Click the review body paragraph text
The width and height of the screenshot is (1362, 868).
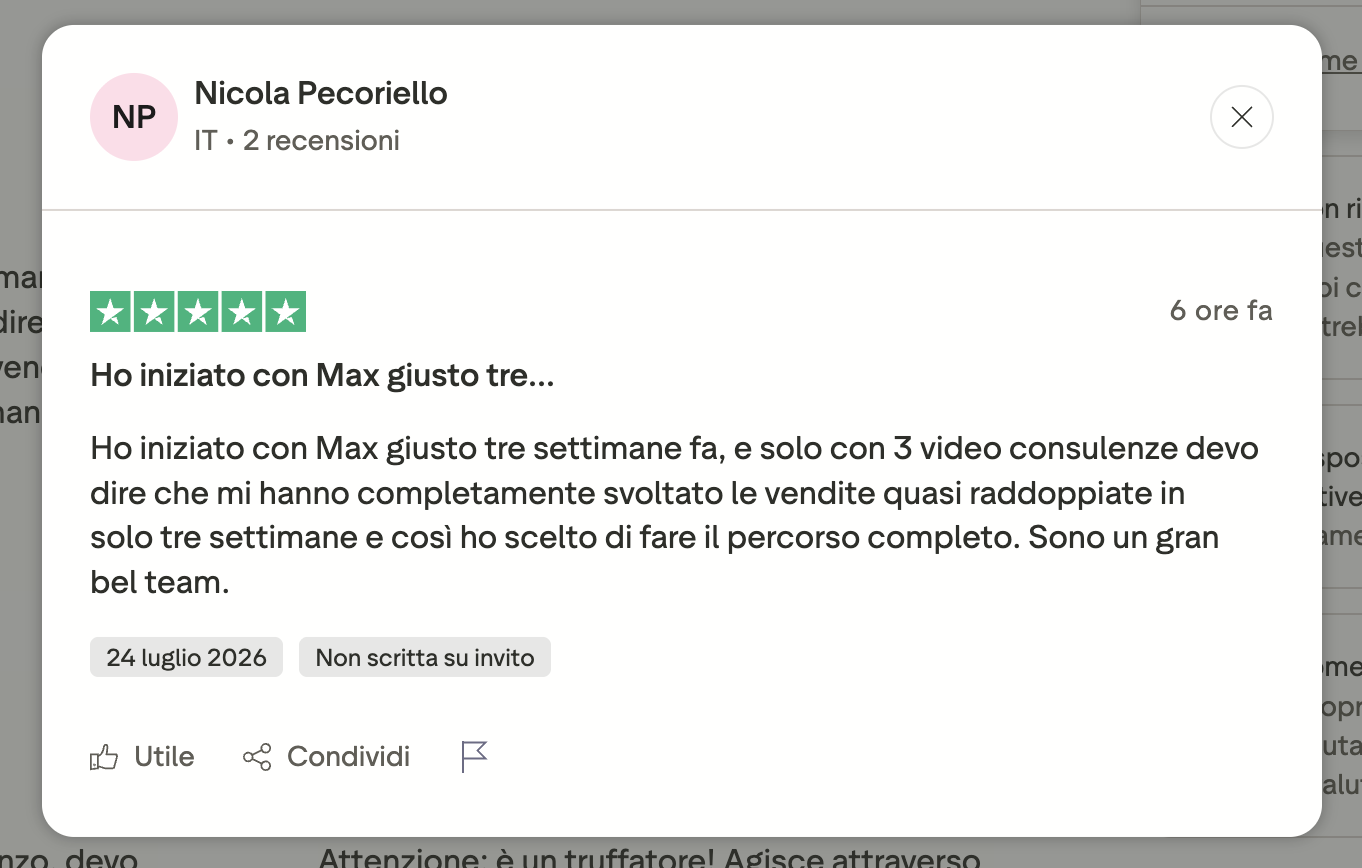674,515
